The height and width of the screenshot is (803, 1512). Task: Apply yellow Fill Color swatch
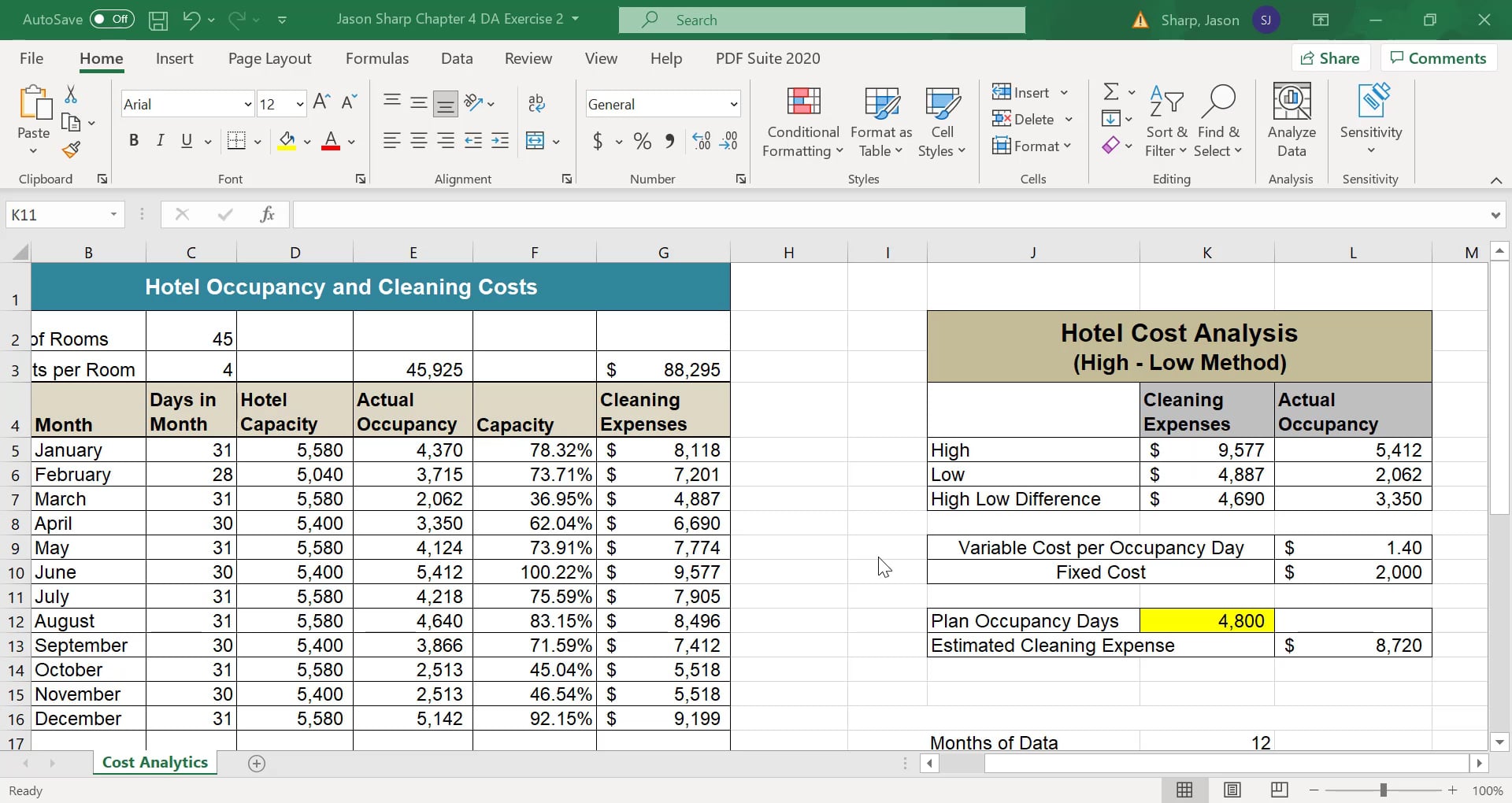coord(287,142)
